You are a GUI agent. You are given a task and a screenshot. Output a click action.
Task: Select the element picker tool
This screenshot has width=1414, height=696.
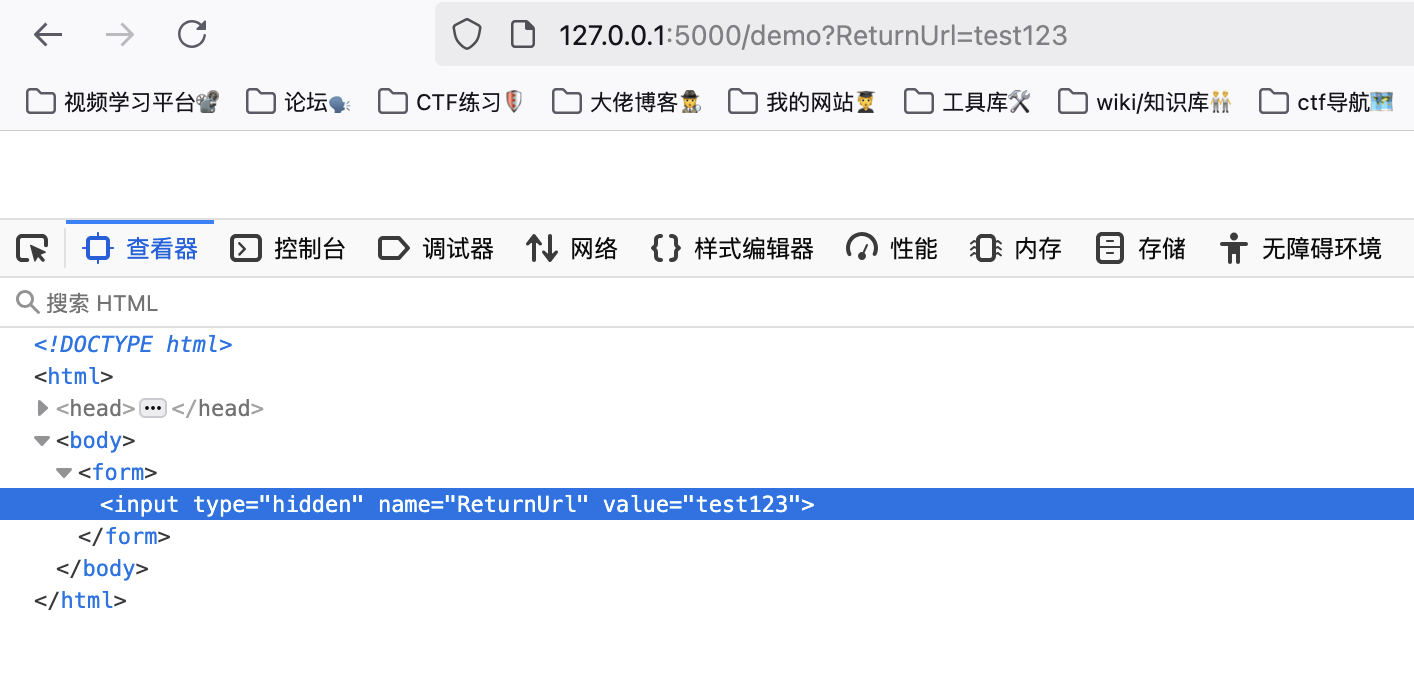31,248
